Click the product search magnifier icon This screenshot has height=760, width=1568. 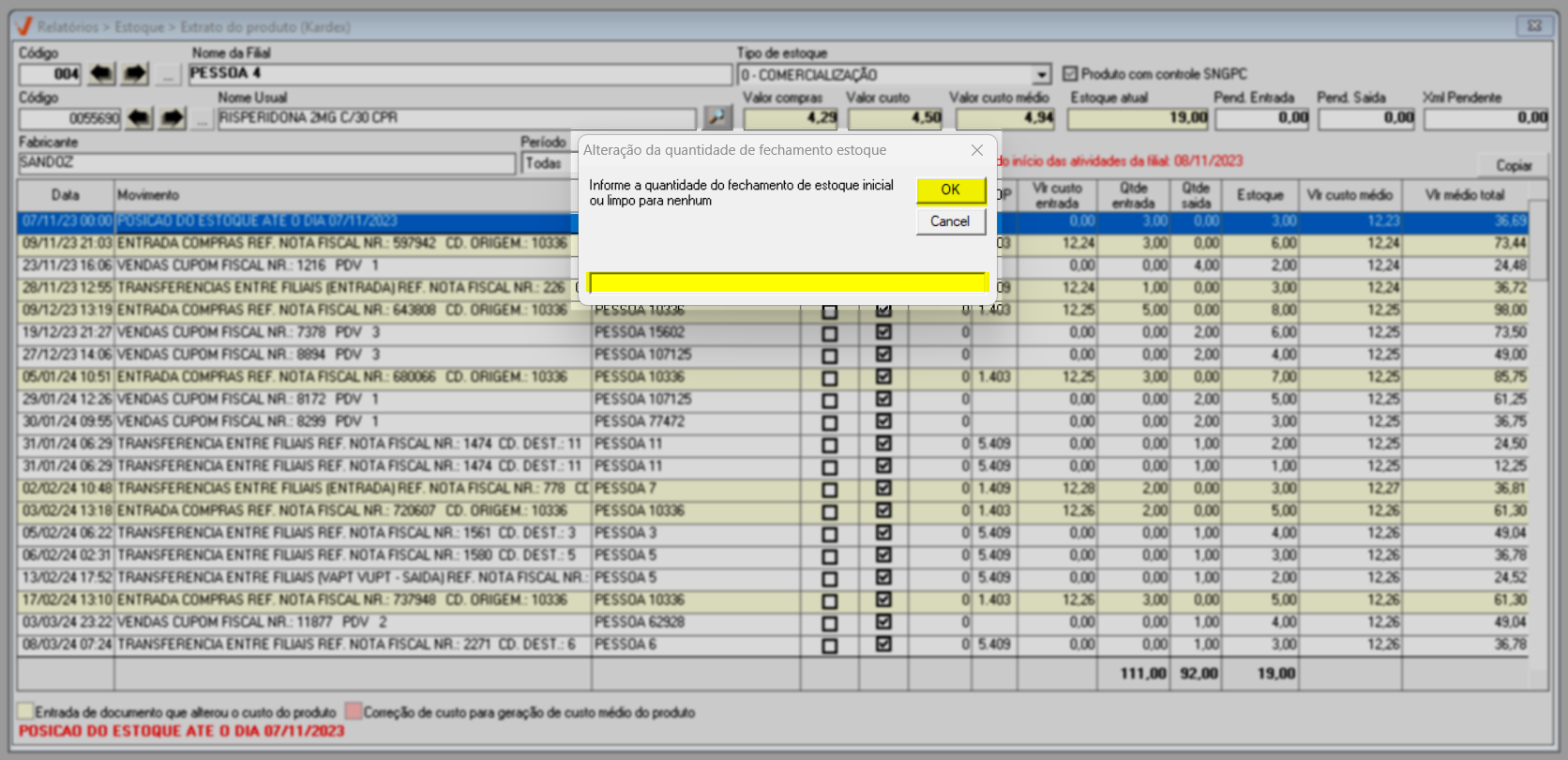point(716,118)
